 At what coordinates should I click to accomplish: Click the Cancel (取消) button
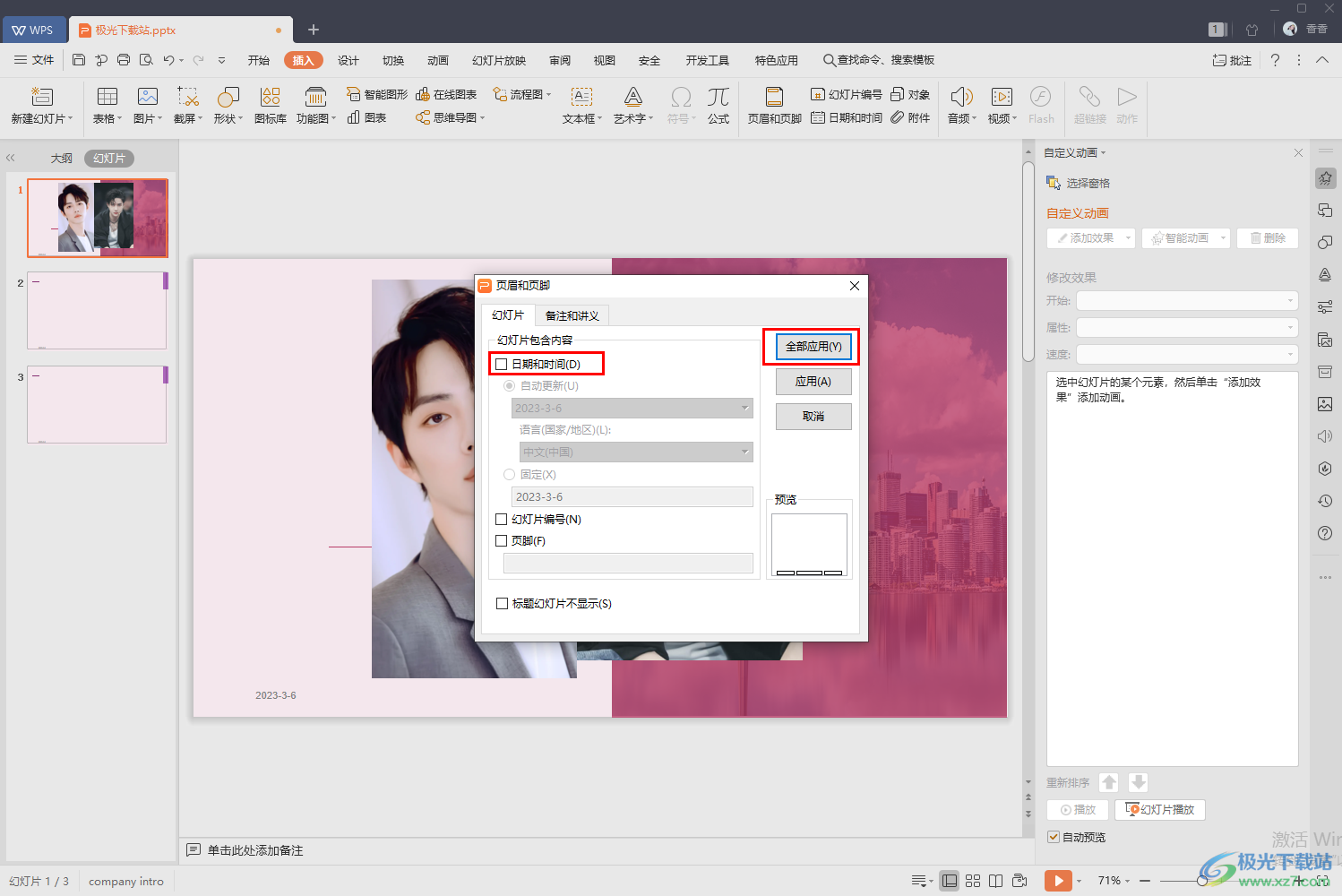[x=813, y=416]
